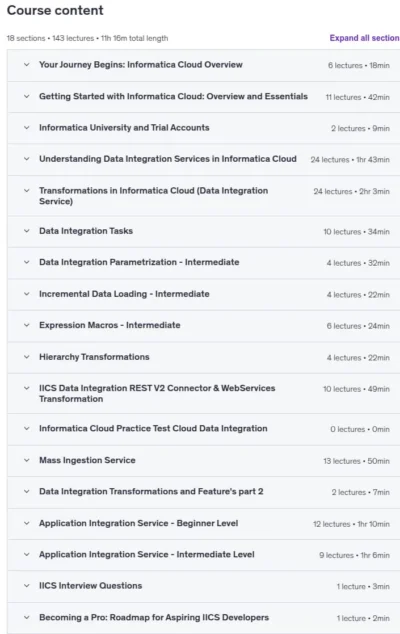Expand IICS Interview Questions chevron
The image size is (400, 634).
point(27,586)
